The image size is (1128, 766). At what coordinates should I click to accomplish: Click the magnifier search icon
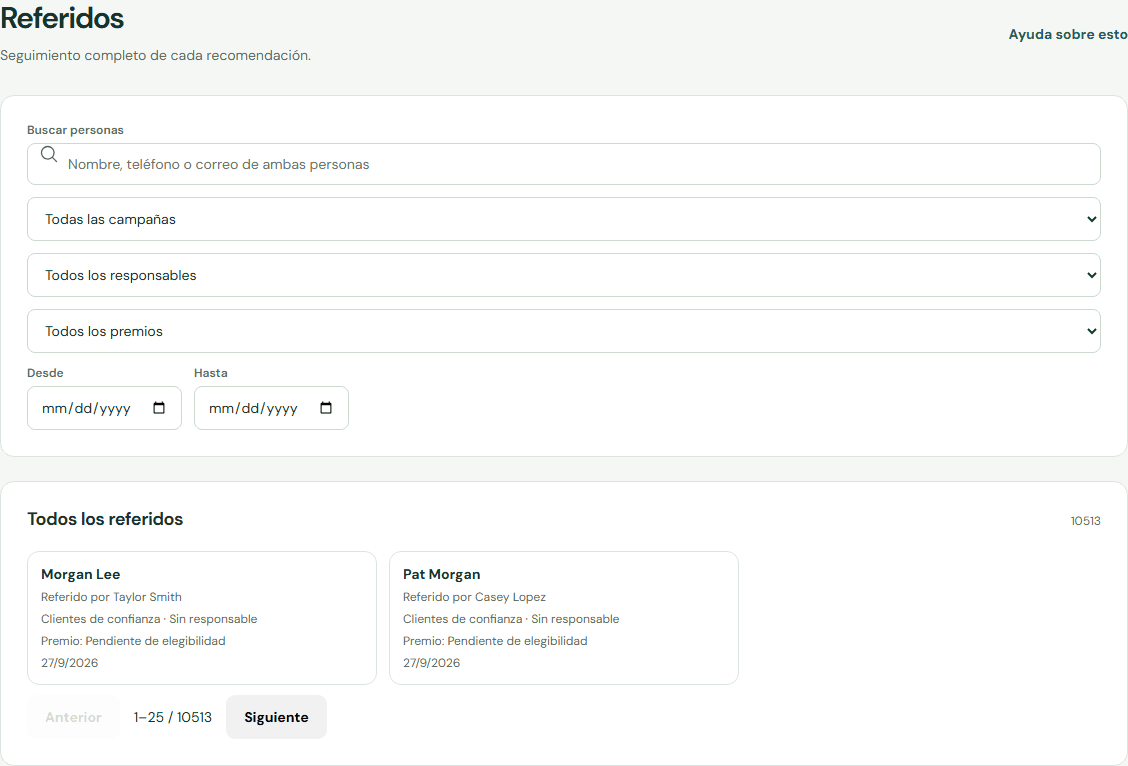point(49,154)
